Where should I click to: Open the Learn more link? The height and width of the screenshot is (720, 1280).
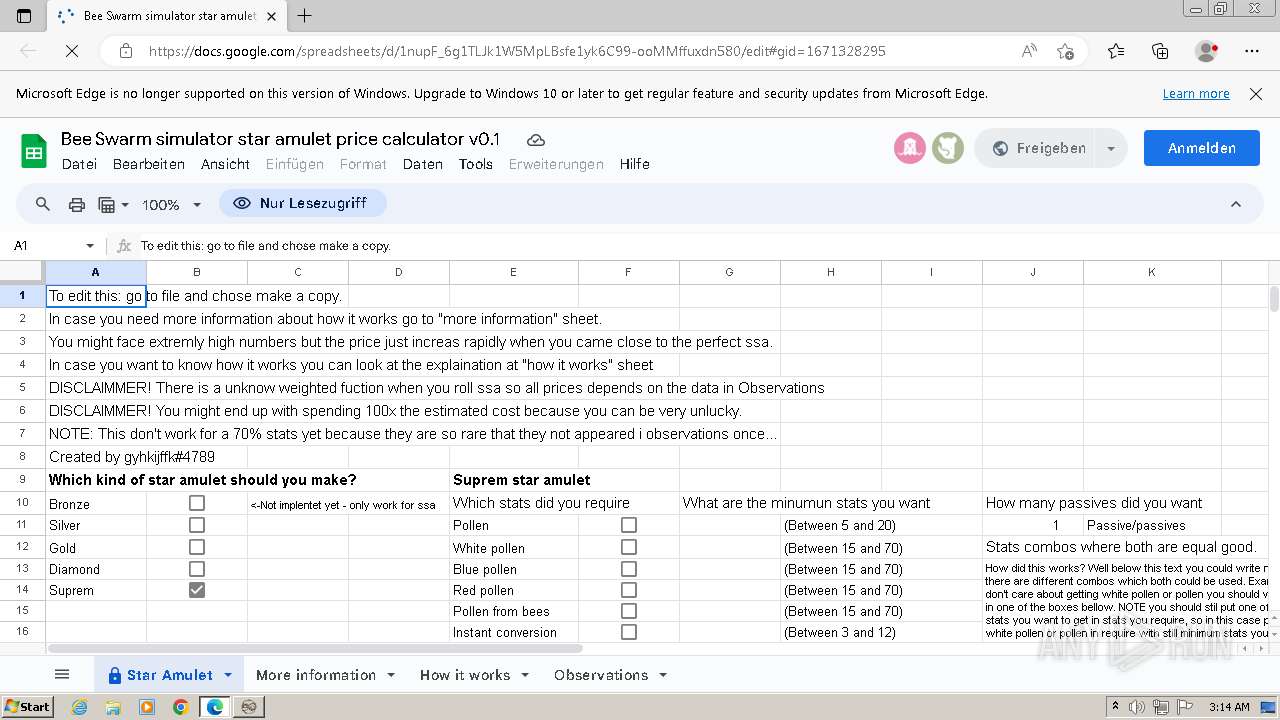coord(1196,93)
